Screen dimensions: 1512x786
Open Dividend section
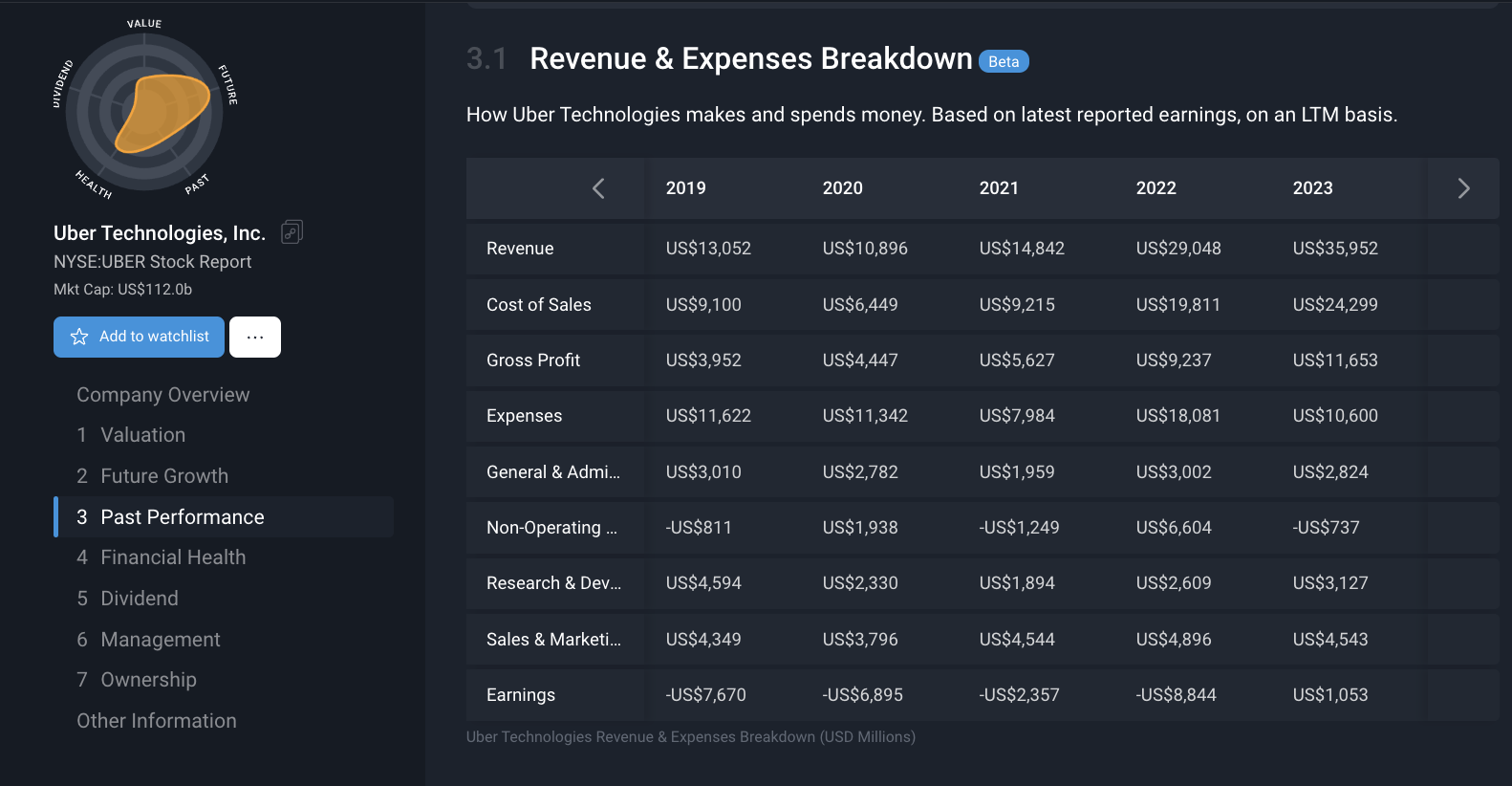coord(127,599)
